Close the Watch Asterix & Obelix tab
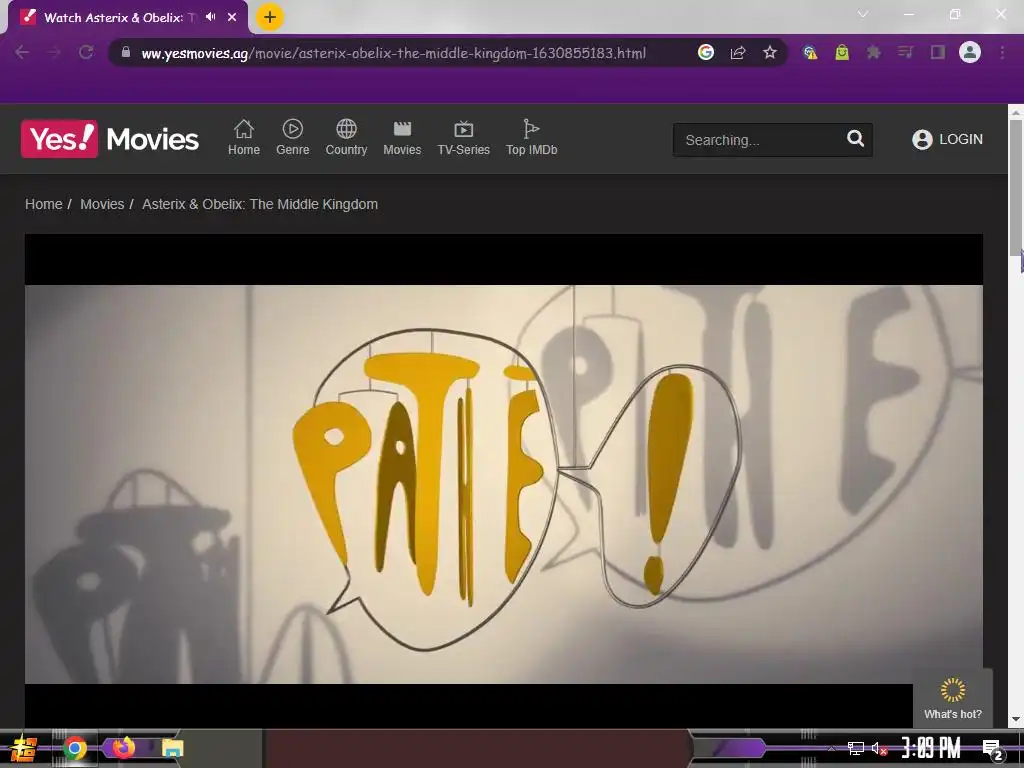1024x768 pixels. click(232, 17)
